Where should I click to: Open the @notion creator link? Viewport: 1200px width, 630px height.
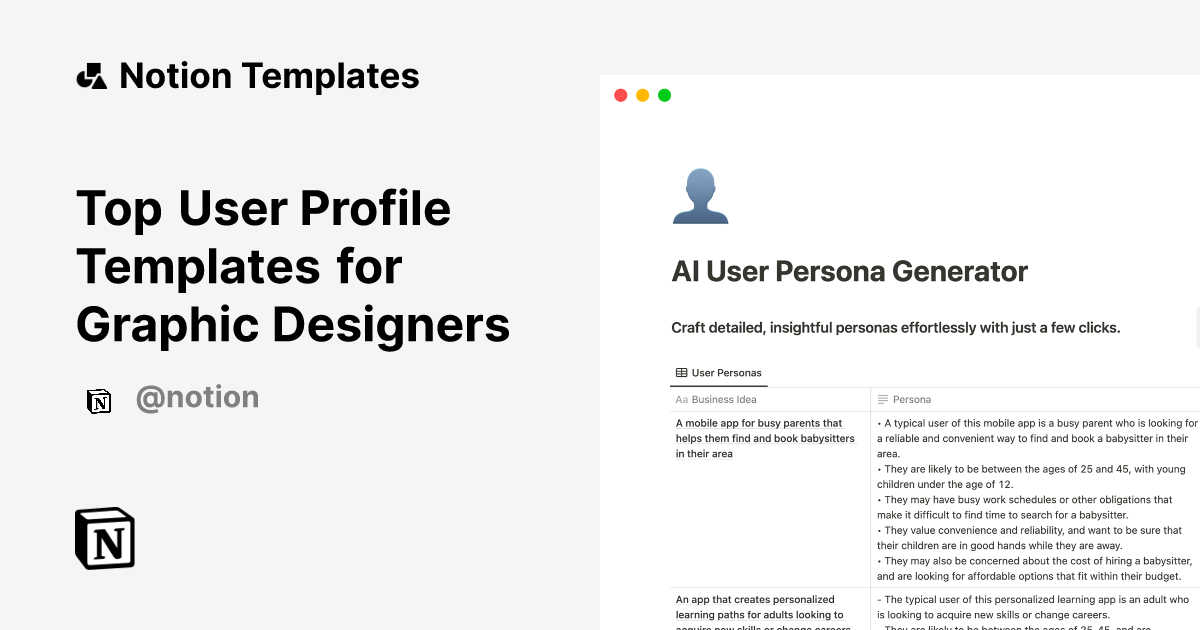pos(197,398)
